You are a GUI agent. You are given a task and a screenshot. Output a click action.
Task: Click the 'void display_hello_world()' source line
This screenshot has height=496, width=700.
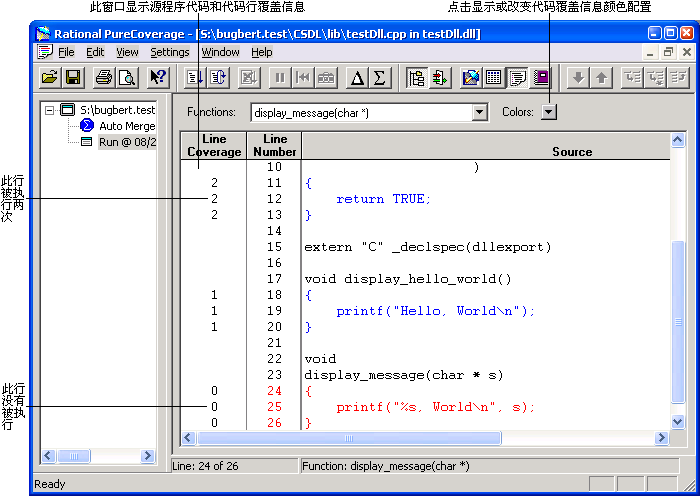(x=408, y=279)
